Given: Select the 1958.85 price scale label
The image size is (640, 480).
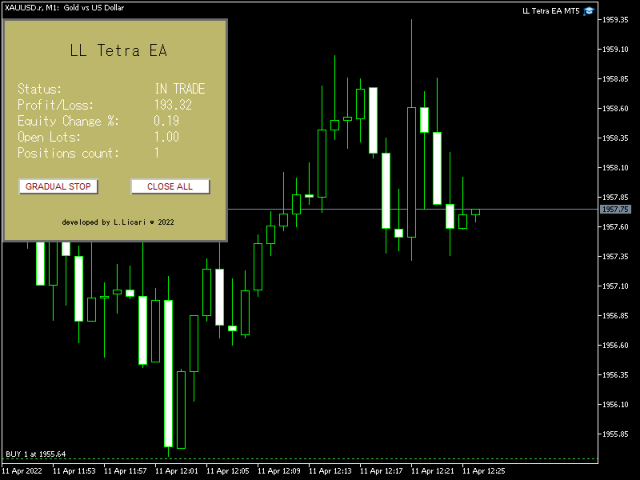Looking at the screenshot, I should click(x=616, y=79).
